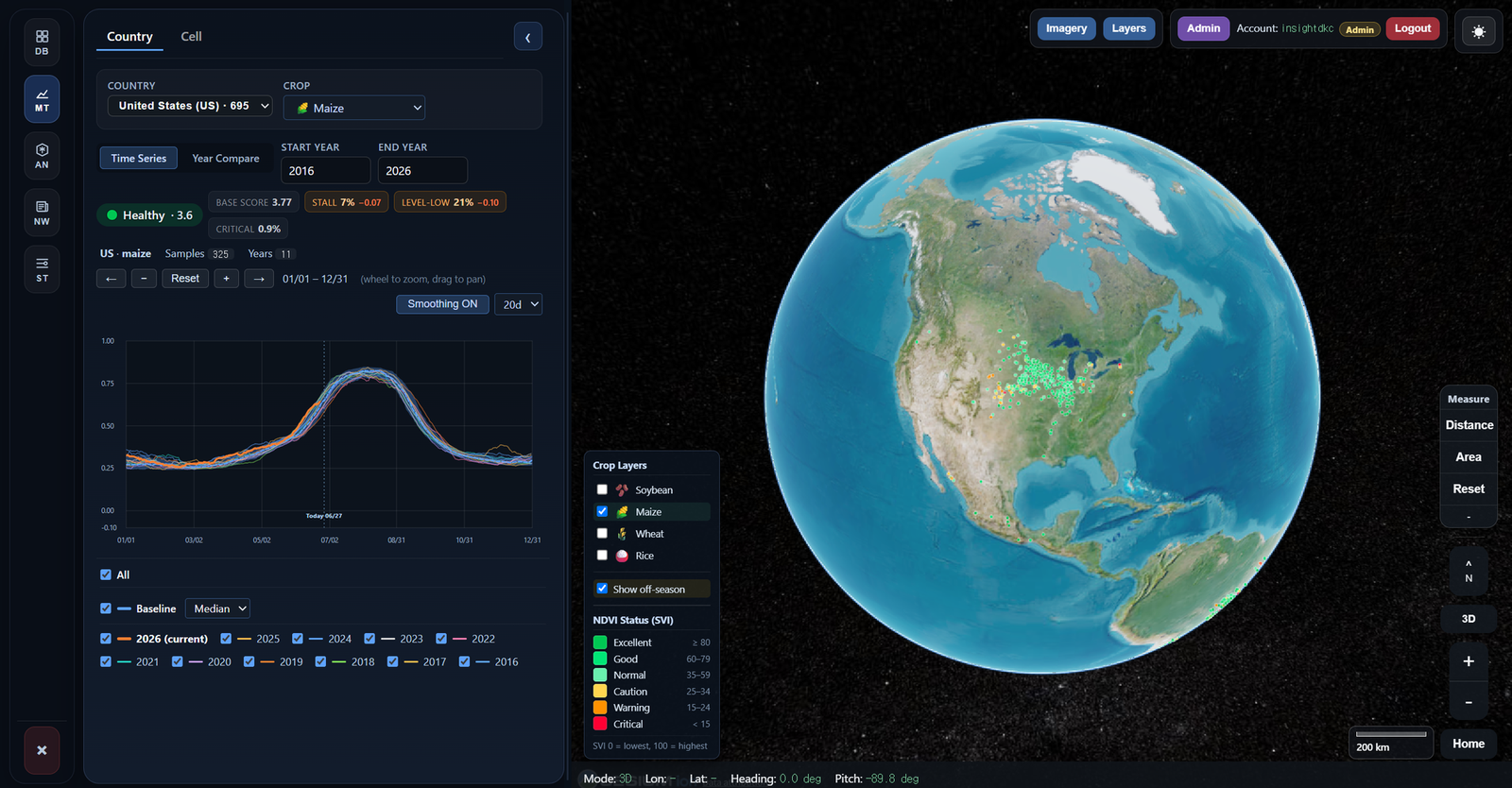Image resolution: width=1512 pixels, height=788 pixels.
Task: Zoom in chart with plus button
Action: click(226, 279)
